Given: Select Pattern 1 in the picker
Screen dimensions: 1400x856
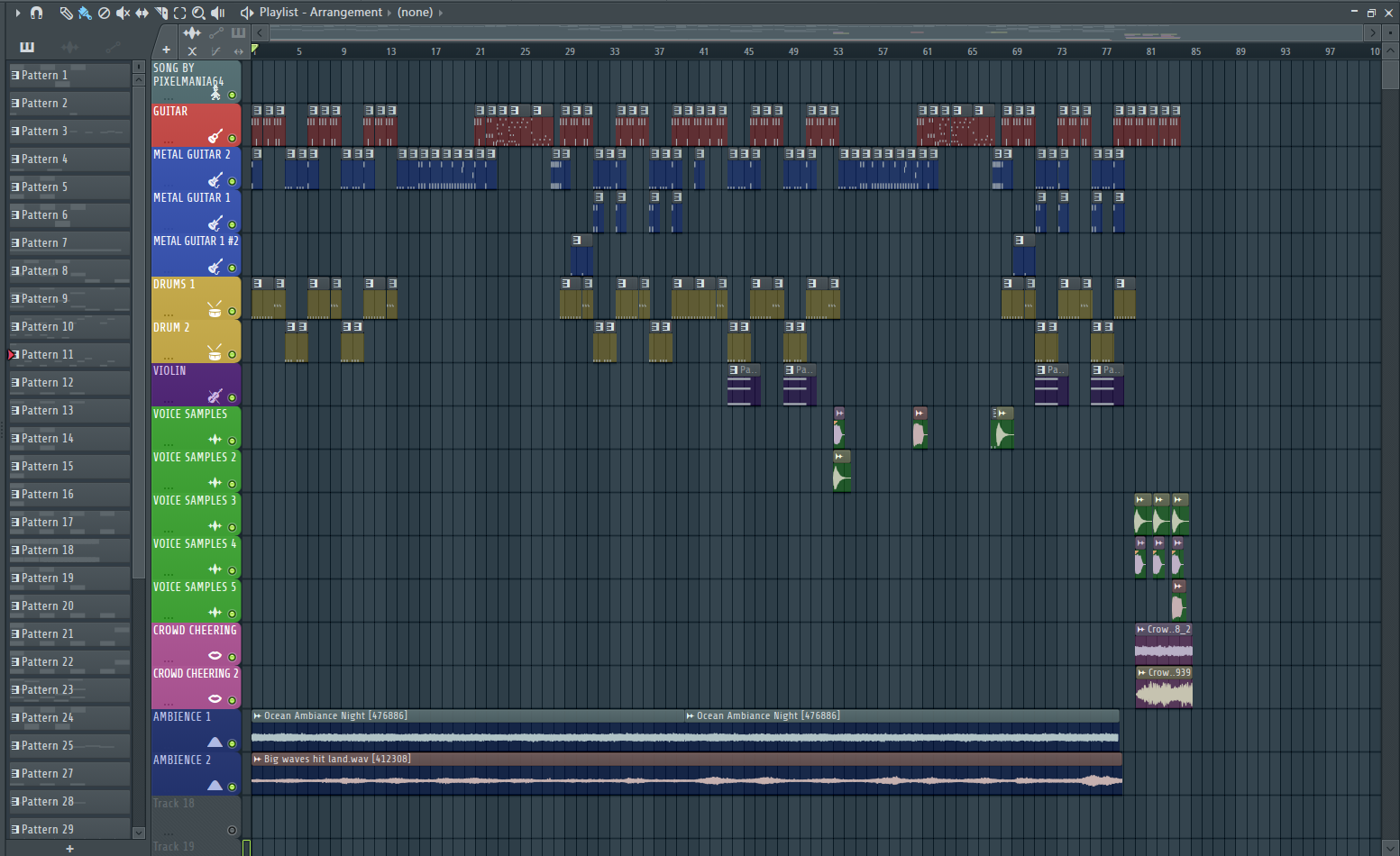Looking at the screenshot, I should coord(69,76).
